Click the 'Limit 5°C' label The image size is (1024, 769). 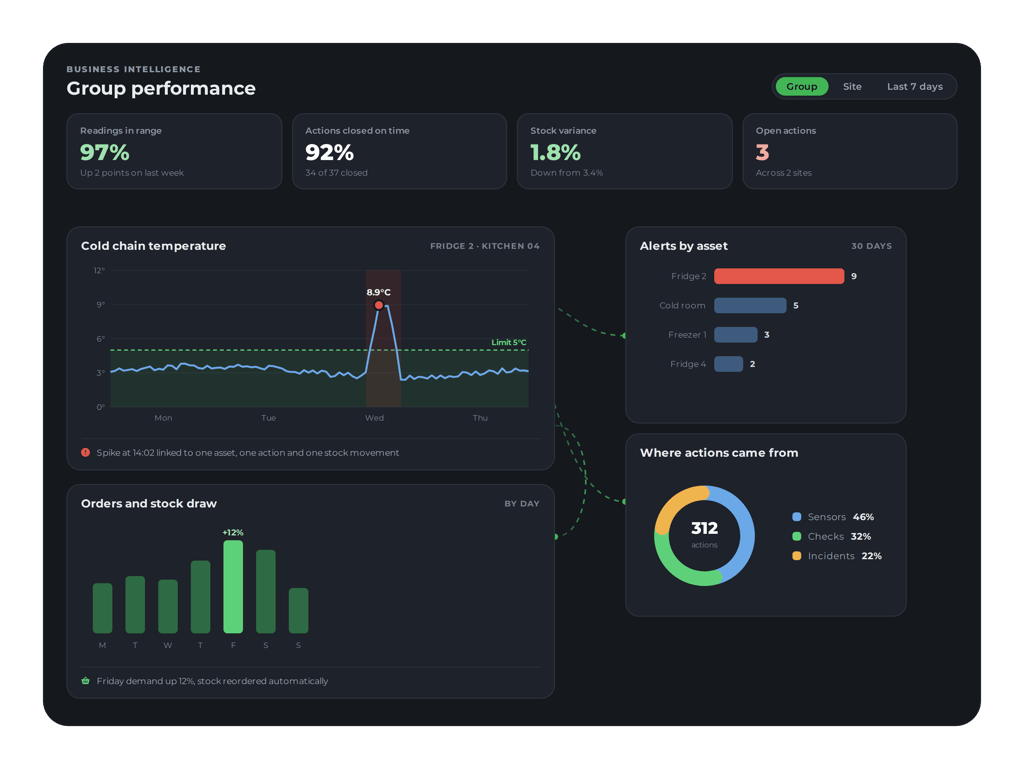(509, 342)
